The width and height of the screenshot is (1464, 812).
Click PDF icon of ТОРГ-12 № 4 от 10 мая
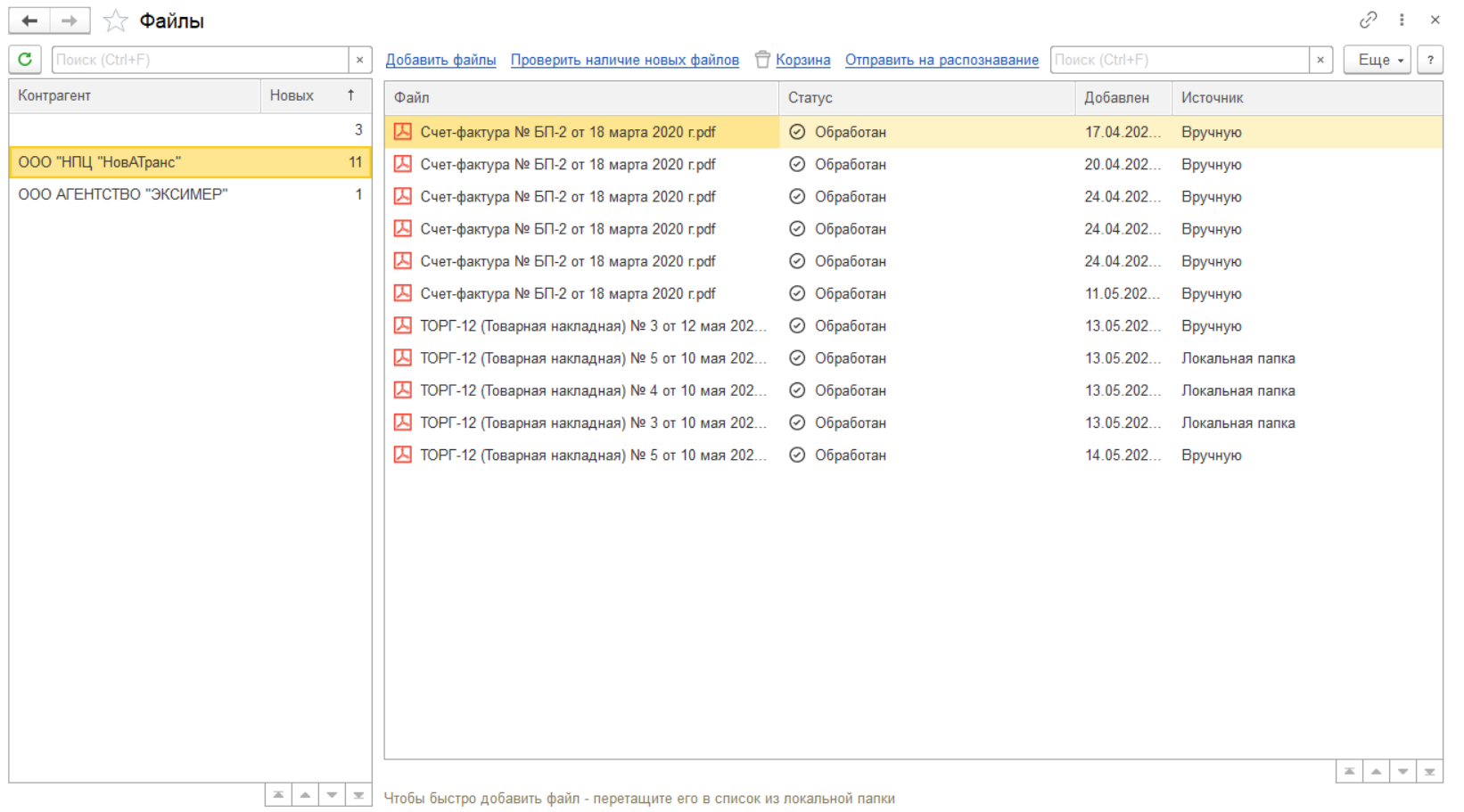click(403, 390)
